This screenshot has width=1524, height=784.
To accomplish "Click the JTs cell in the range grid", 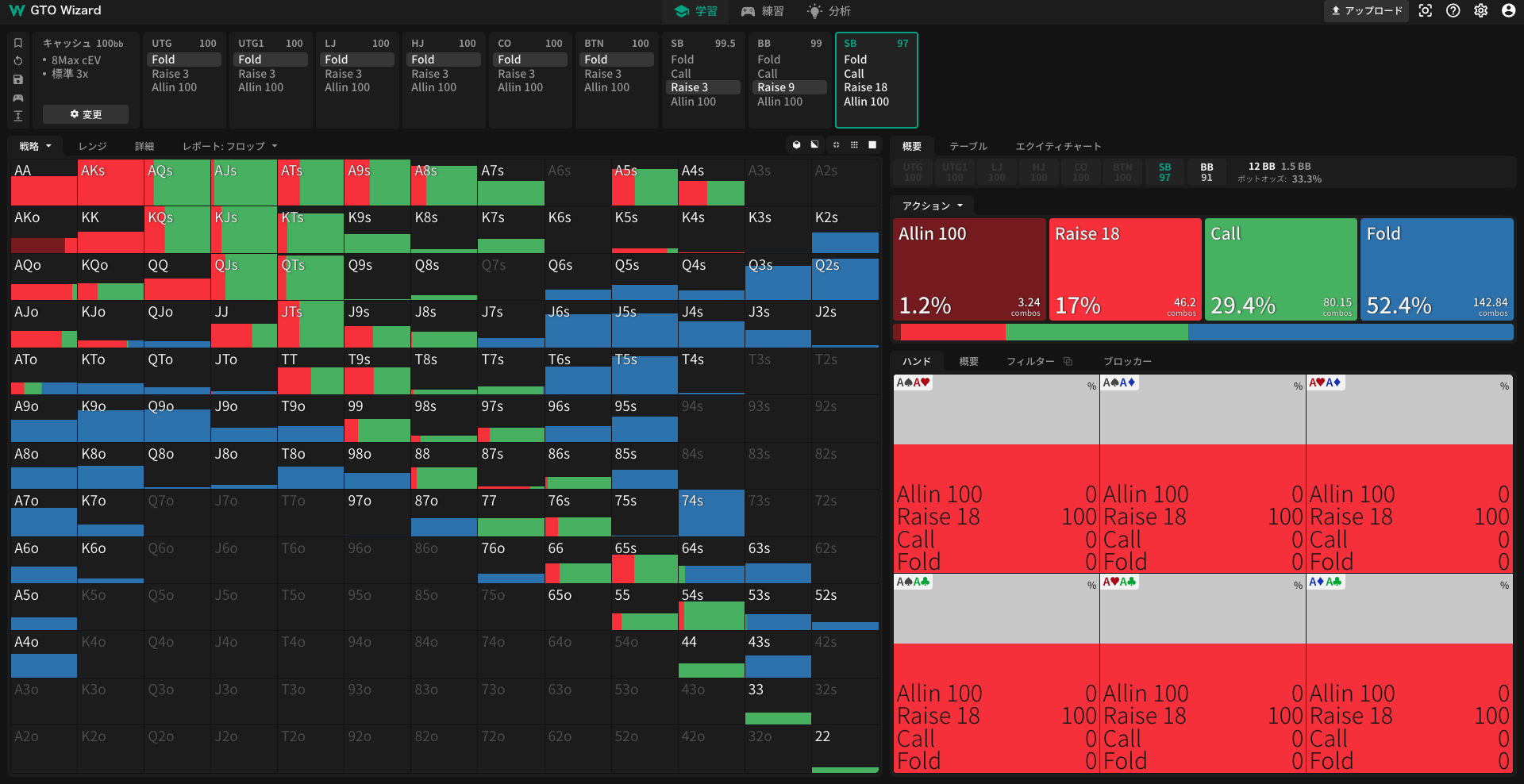I will [x=310, y=324].
